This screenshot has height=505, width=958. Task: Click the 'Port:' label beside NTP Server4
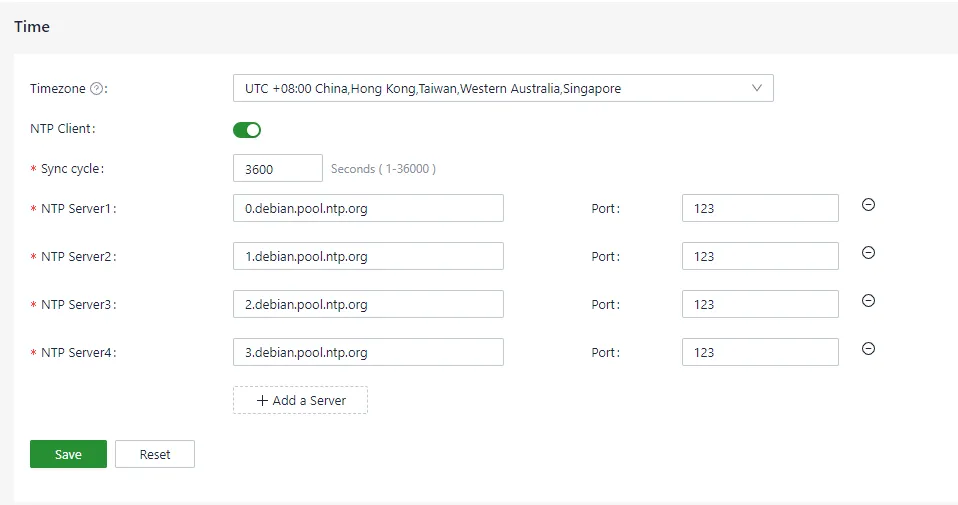coord(605,352)
